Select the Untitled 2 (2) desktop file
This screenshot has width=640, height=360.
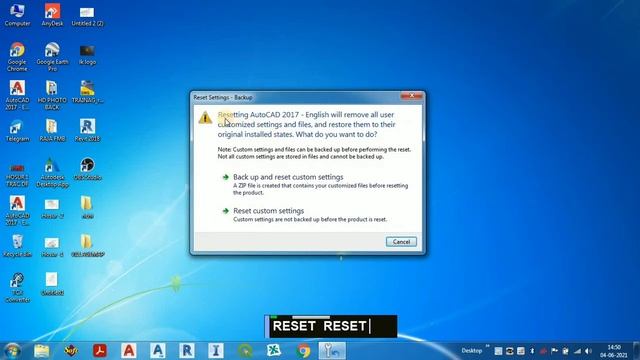(x=87, y=16)
